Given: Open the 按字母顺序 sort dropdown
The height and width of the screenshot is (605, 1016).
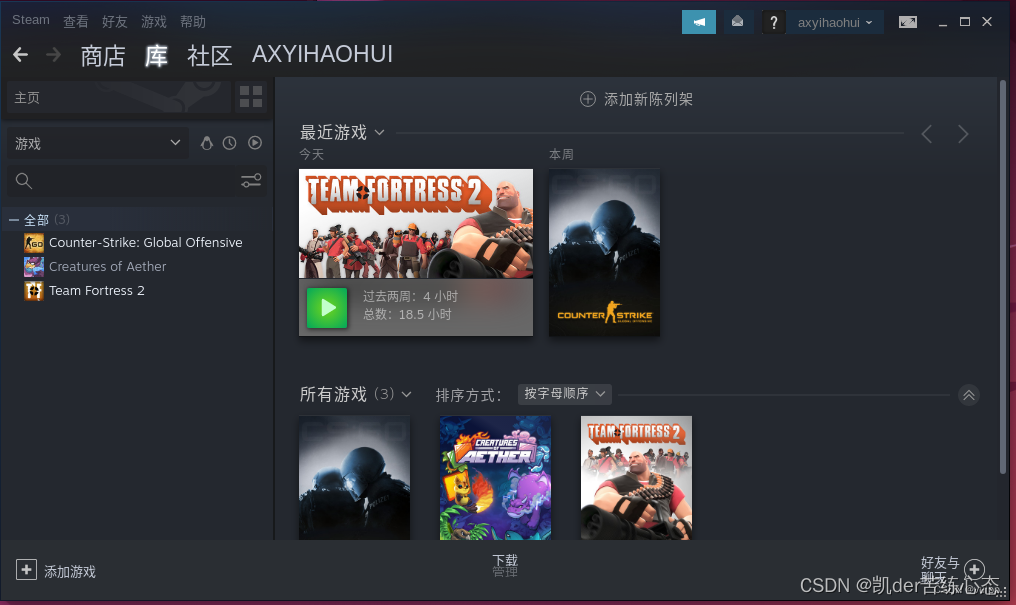Looking at the screenshot, I should click(x=564, y=394).
